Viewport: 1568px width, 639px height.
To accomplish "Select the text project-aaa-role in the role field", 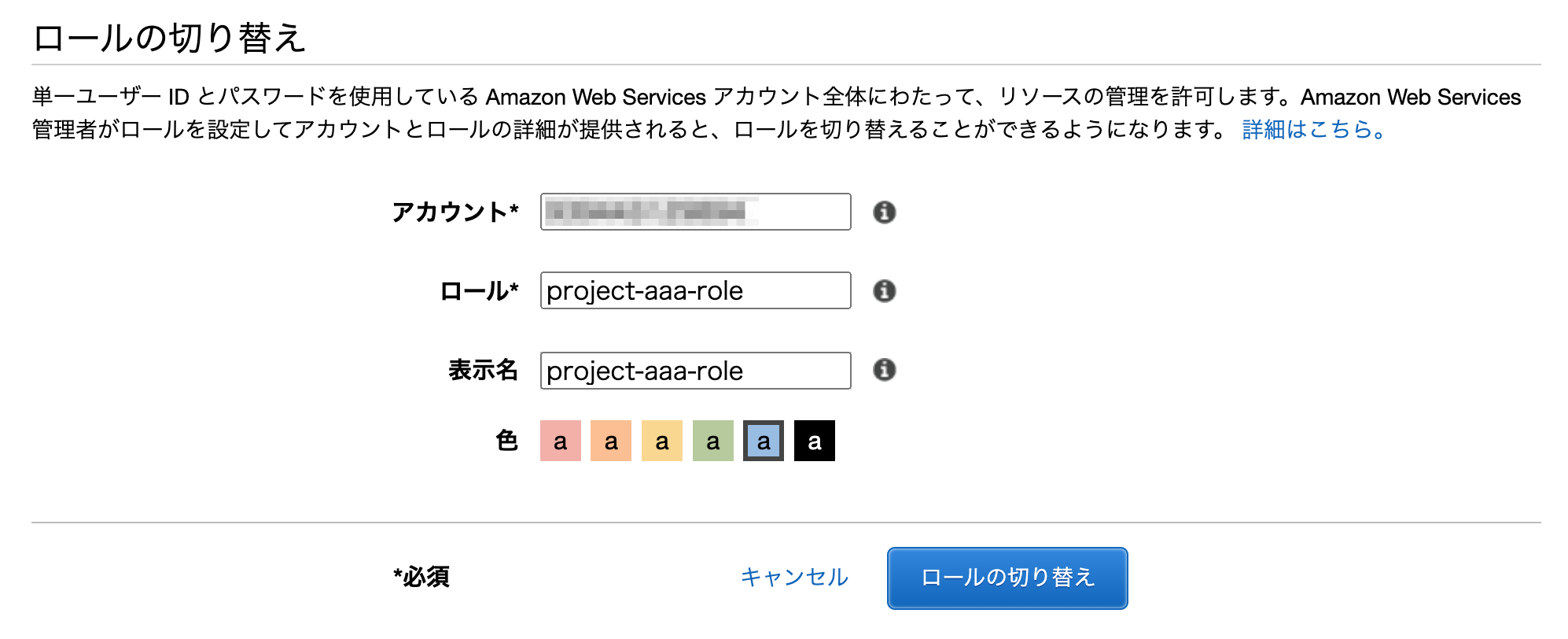I will pos(644,290).
